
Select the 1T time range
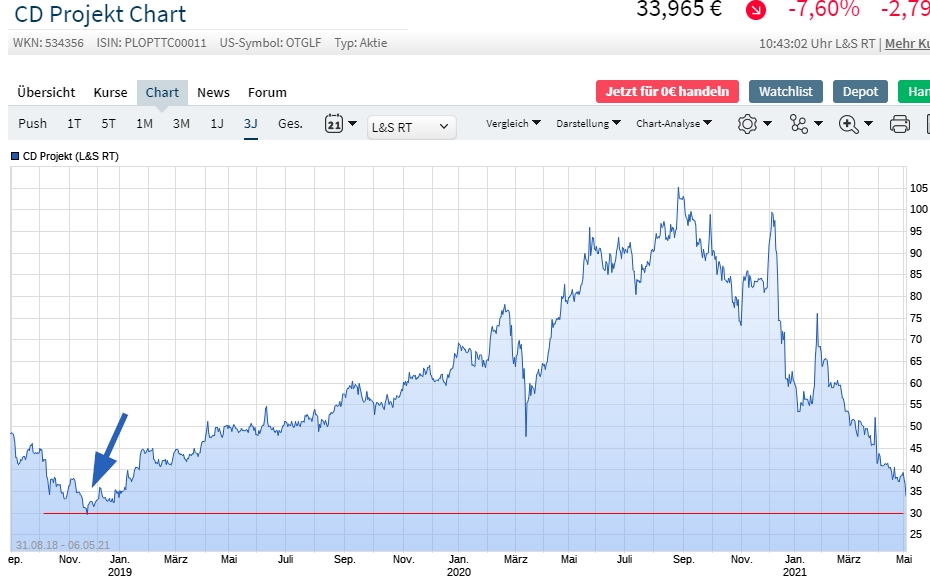pos(74,124)
